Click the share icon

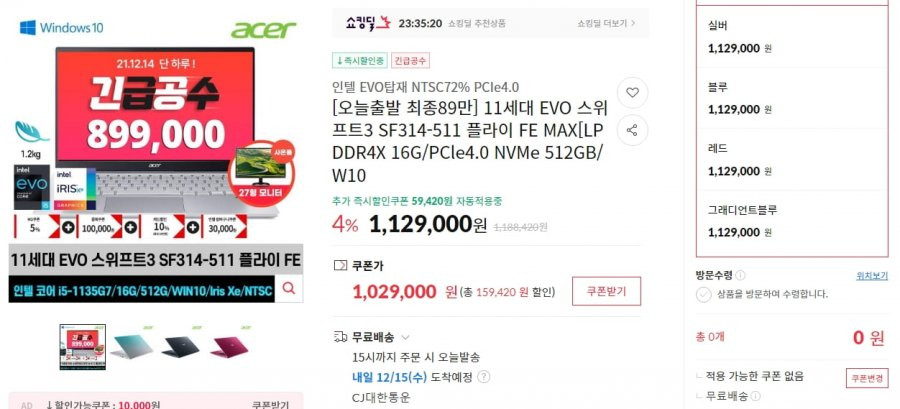point(632,130)
